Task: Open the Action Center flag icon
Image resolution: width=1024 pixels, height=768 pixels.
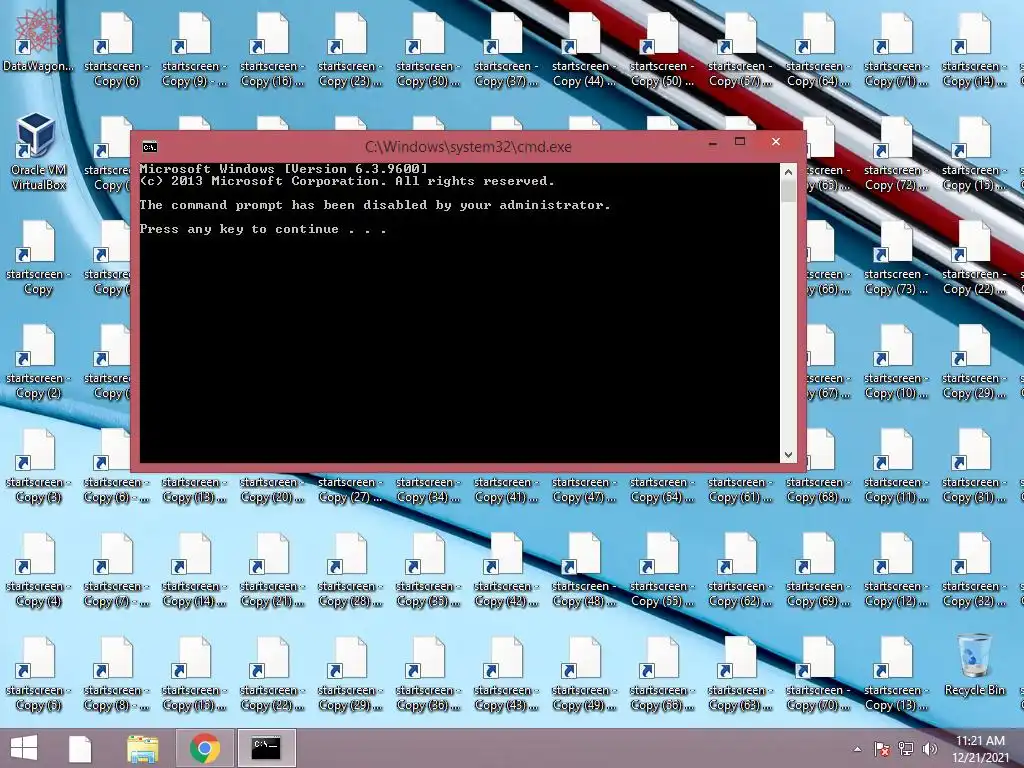Action: [x=881, y=749]
